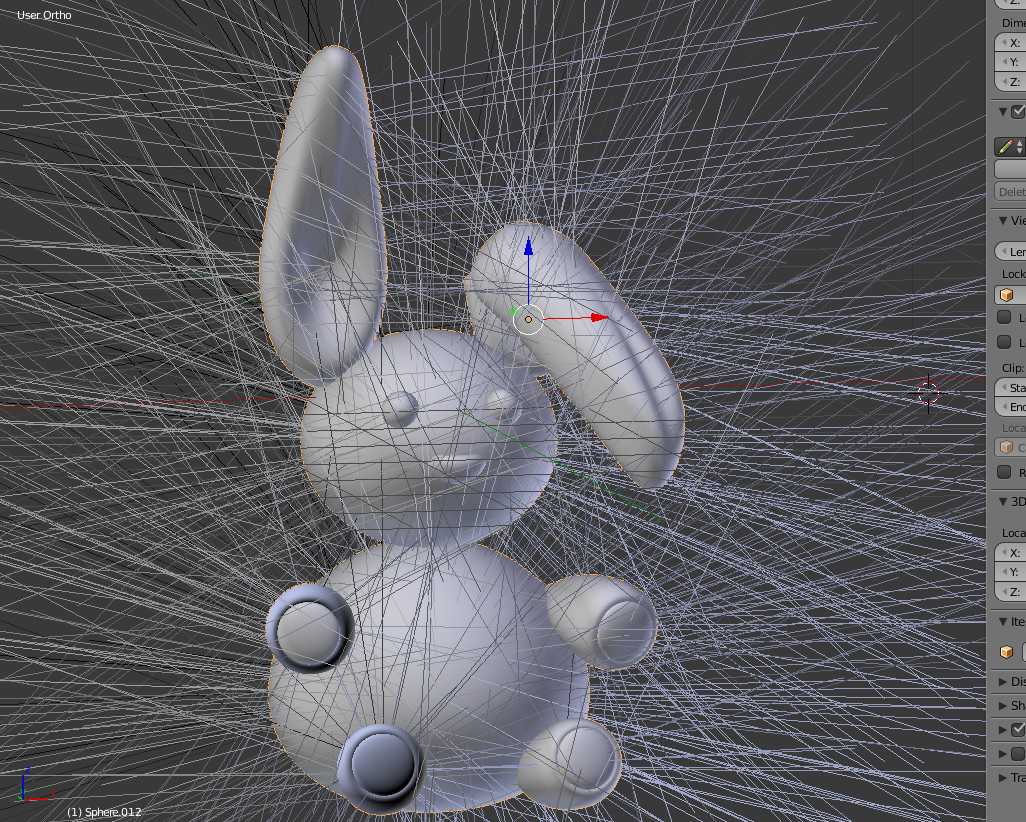
Task: Enable the Background Images panel checkbox
Action: [x=1018, y=753]
